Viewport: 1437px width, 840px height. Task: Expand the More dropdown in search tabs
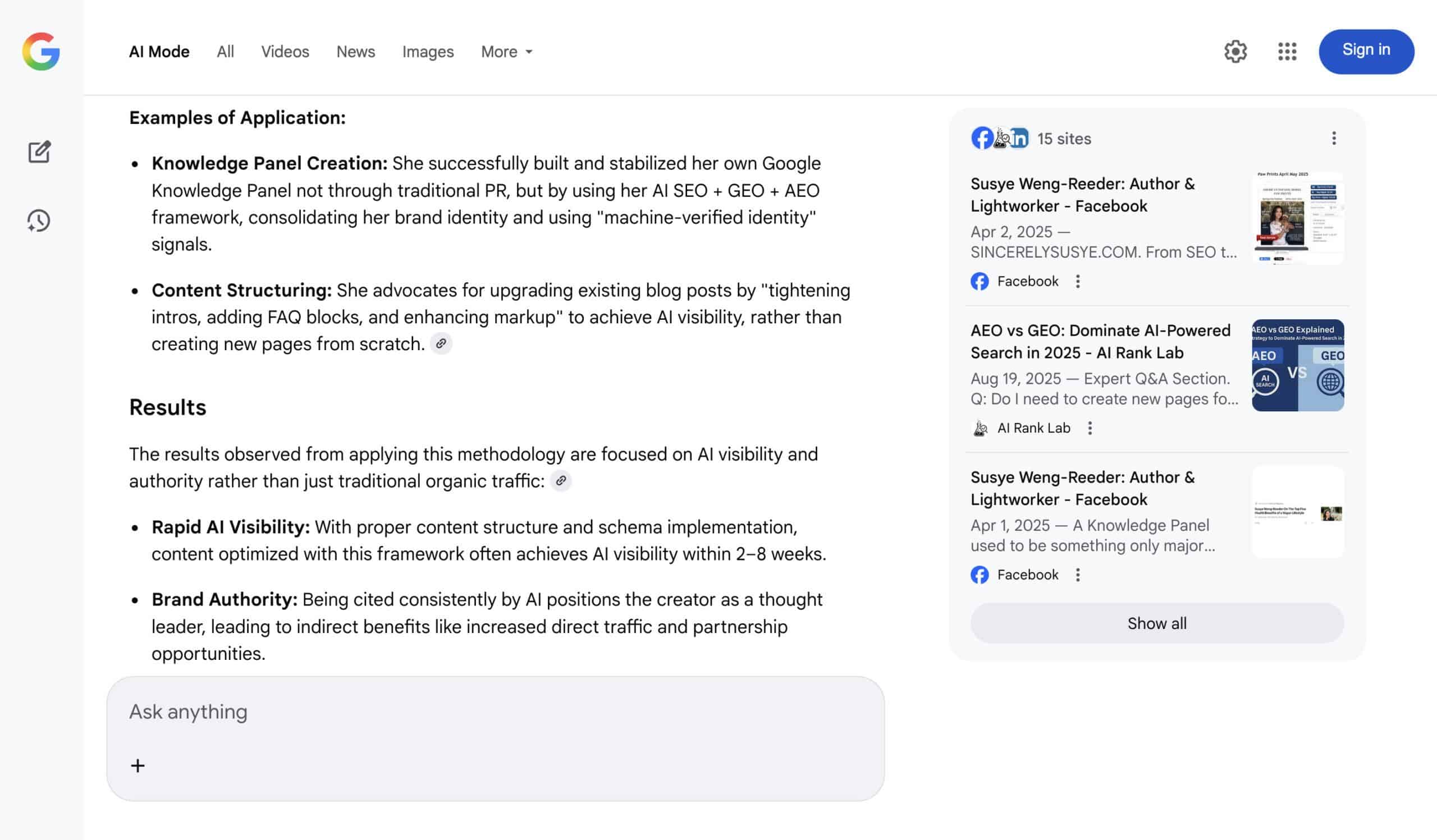(506, 52)
